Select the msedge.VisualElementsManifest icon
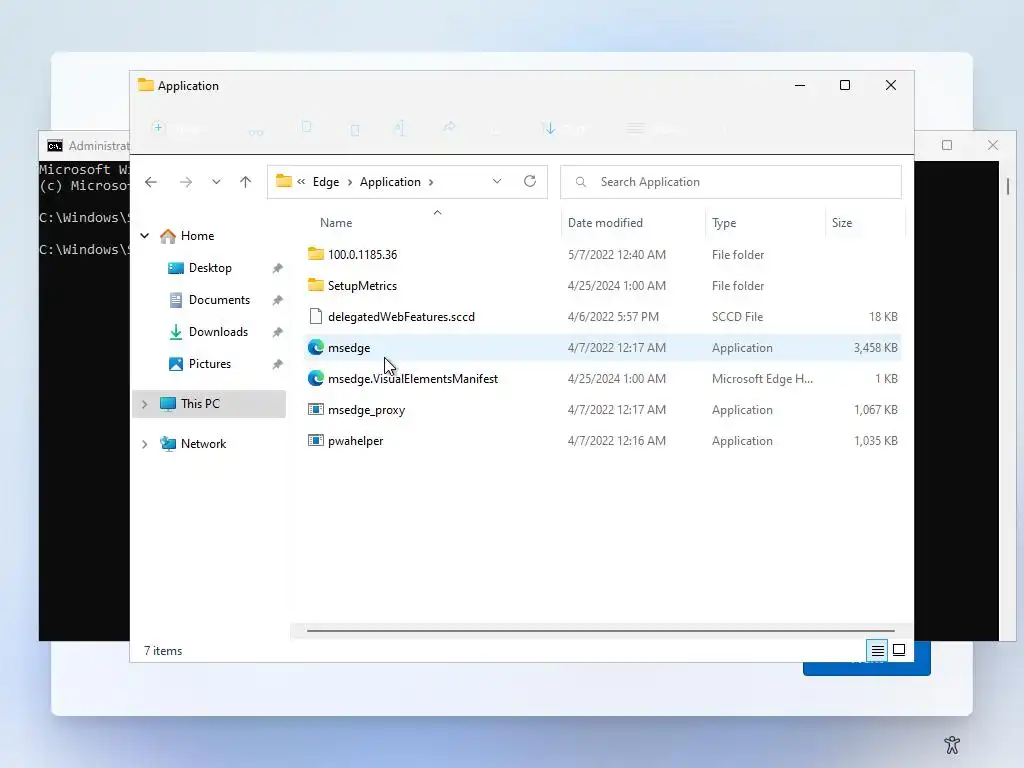Viewport: 1024px width, 768px height. point(316,379)
